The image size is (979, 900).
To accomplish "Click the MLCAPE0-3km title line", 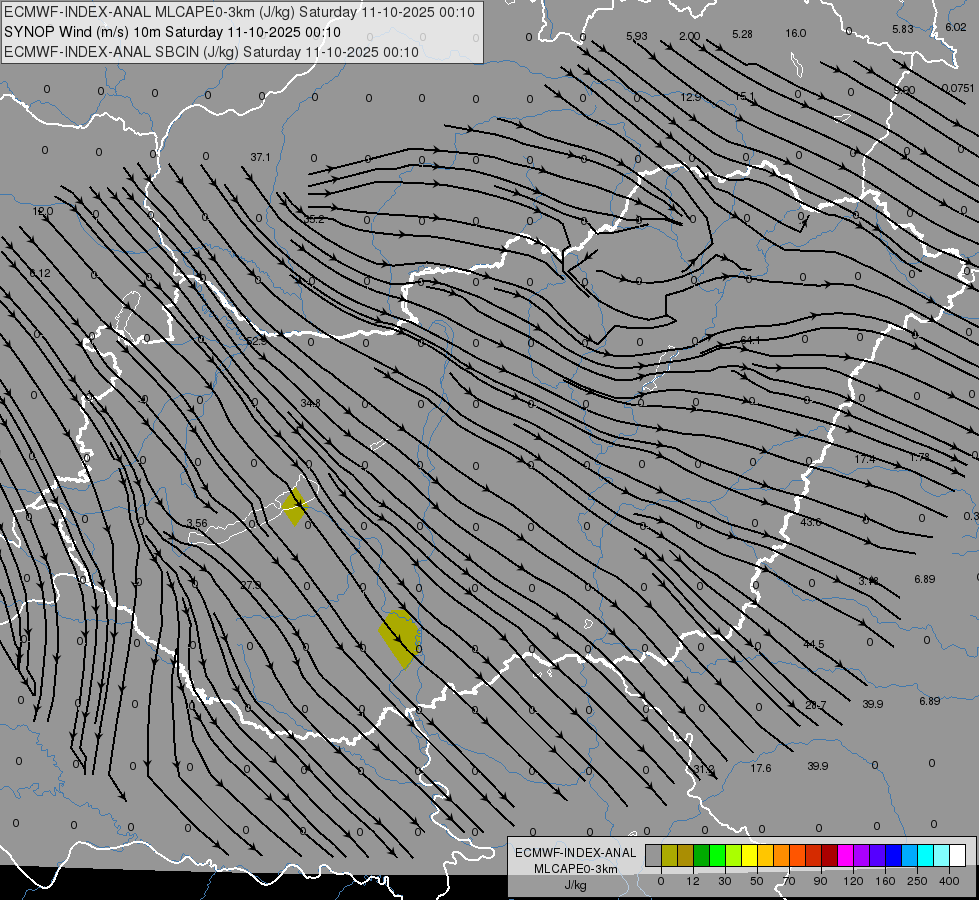I will coord(239,12).
